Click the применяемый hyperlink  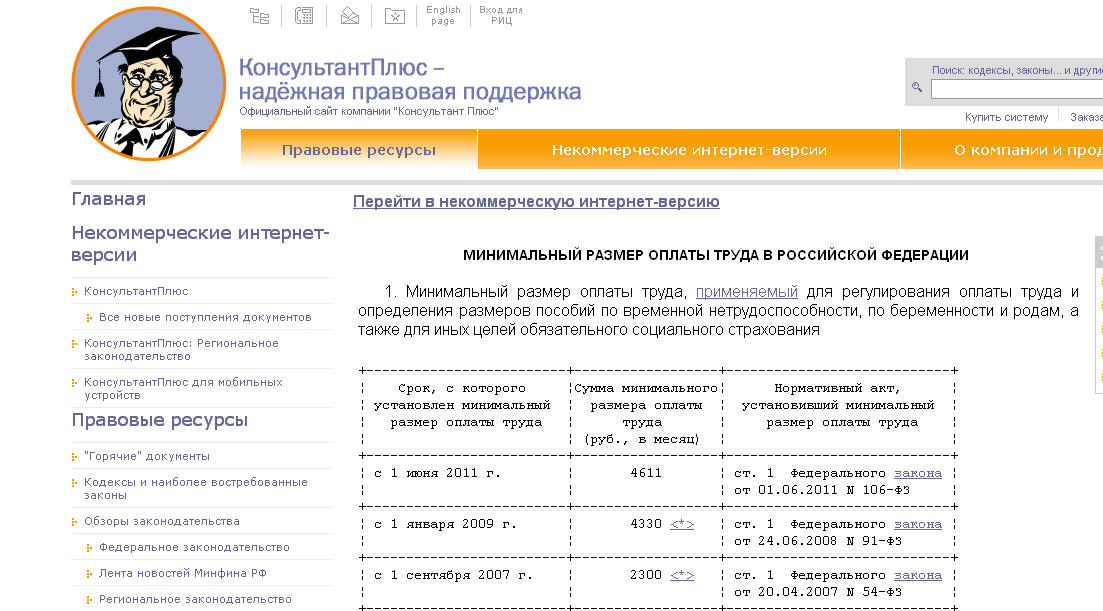pos(746,292)
